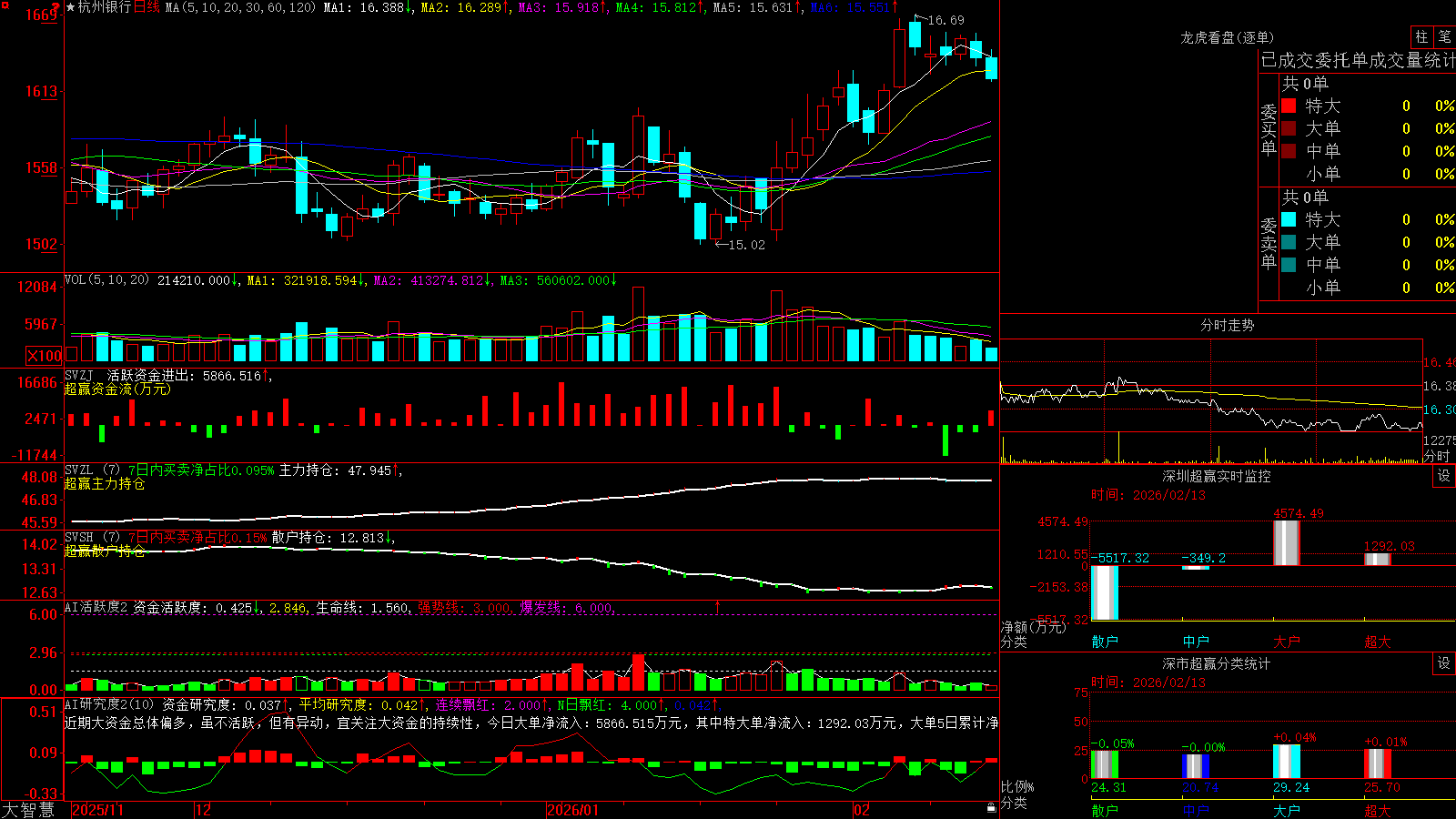Click the red 委卖单 section label
The width and height of the screenshot is (1456, 819).
coord(1269,243)
